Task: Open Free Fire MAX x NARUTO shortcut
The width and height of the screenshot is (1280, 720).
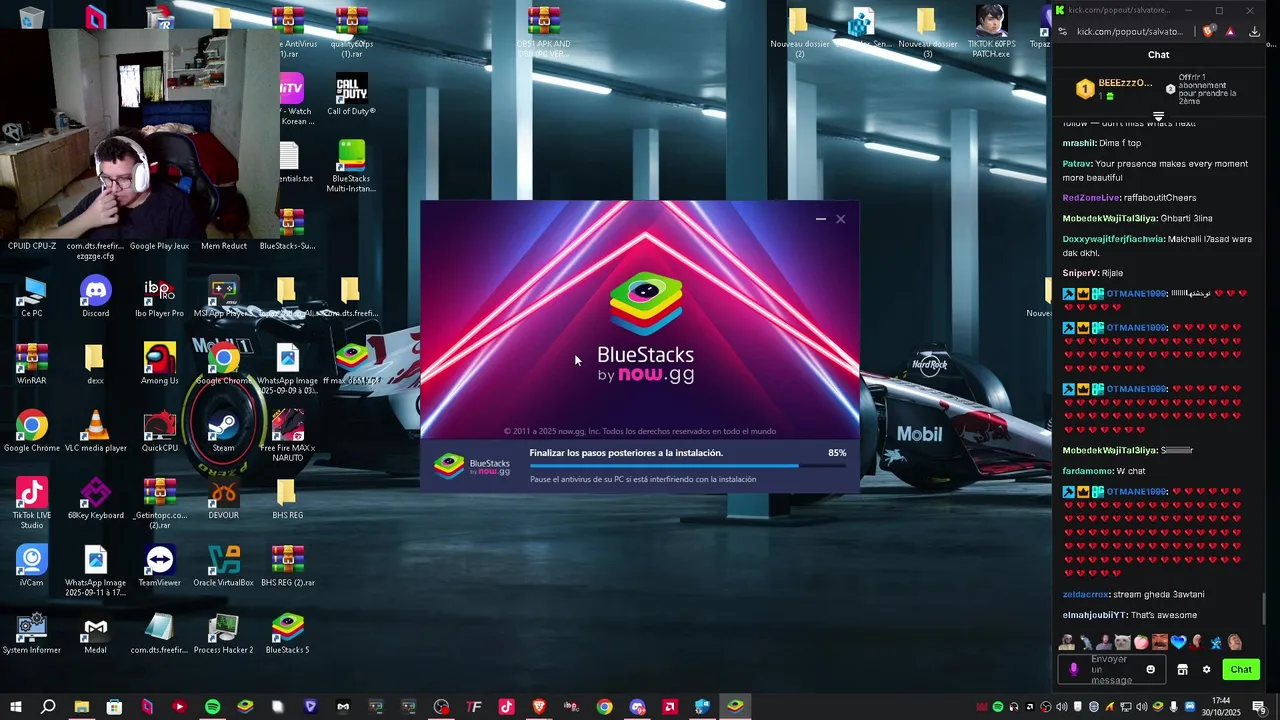Action: coord(288,436)
